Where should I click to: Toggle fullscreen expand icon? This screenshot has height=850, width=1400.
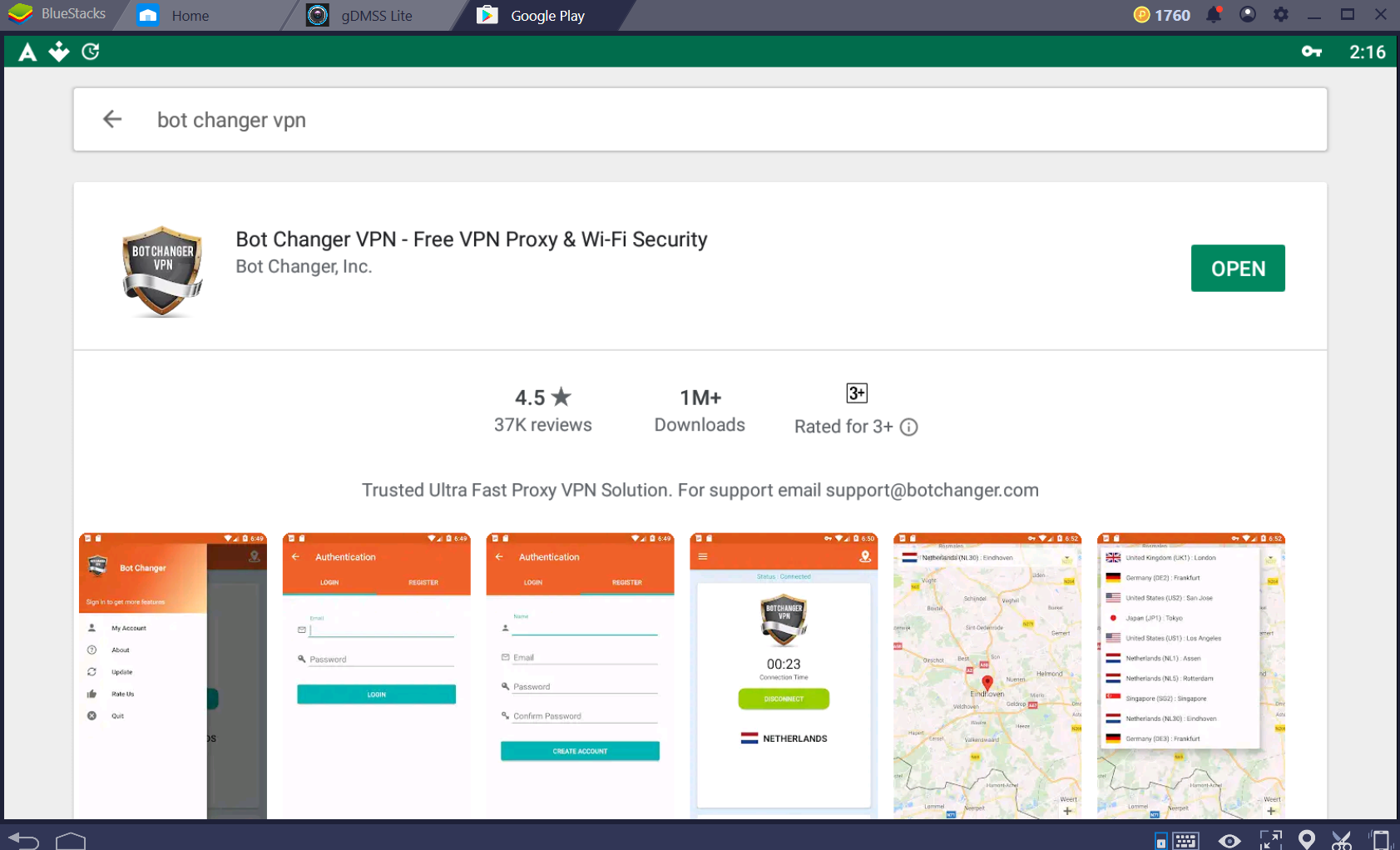[1270, 840]
